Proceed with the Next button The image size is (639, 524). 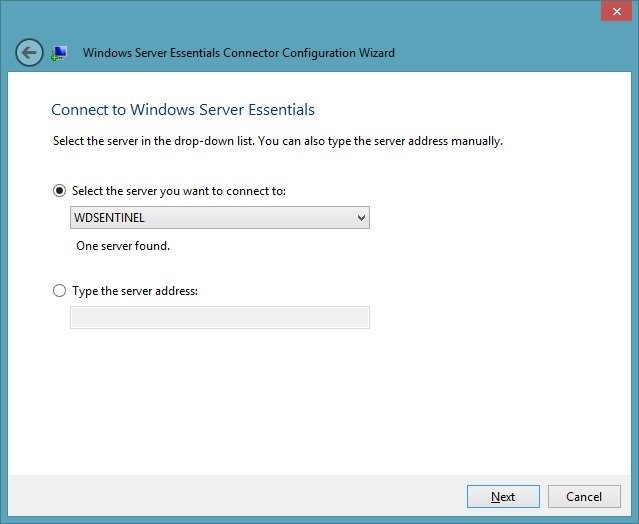tap(503, 496)
